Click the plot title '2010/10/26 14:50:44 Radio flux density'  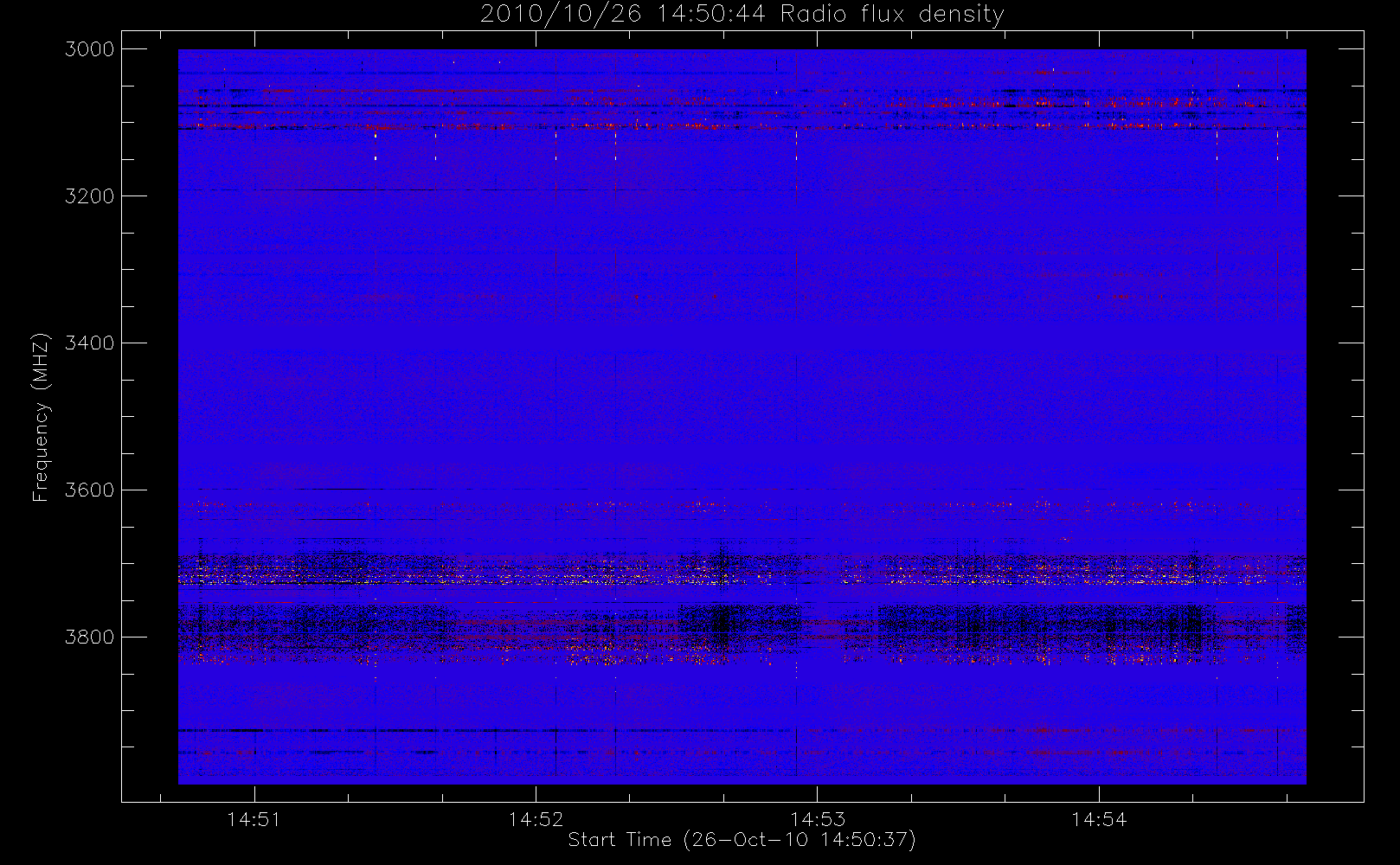(742, 15)
